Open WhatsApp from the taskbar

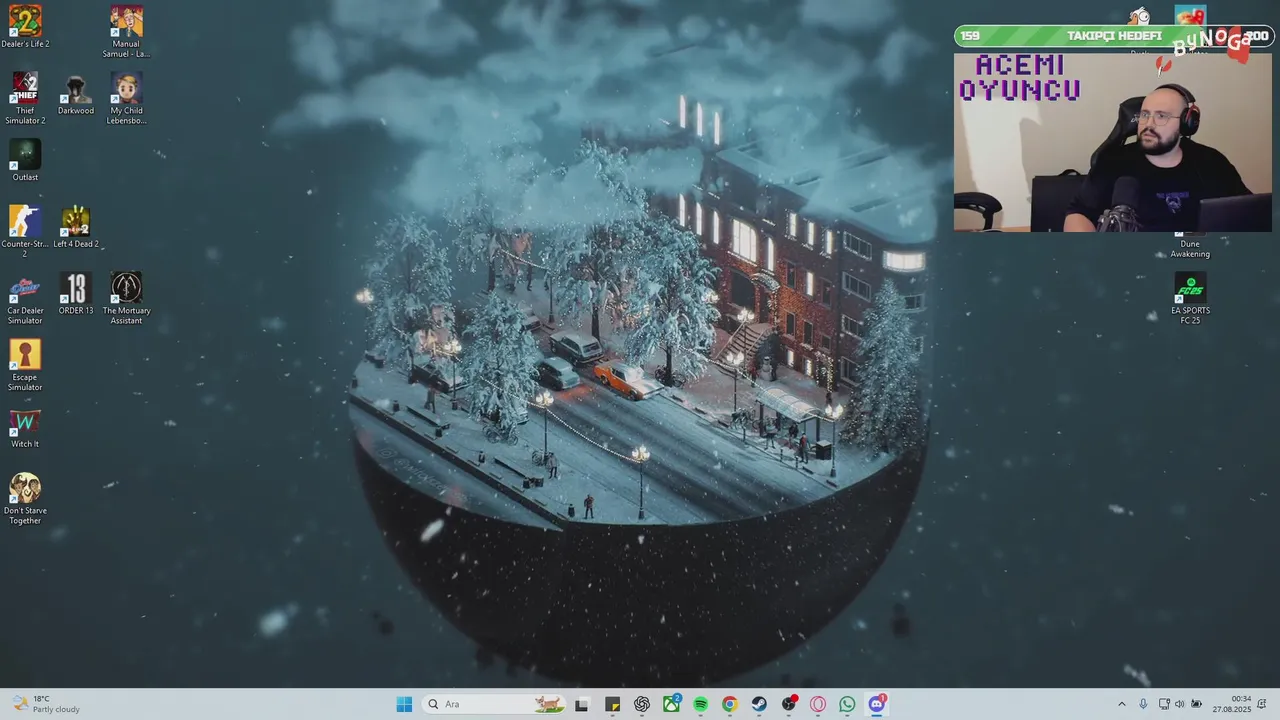tap(848, 704)
